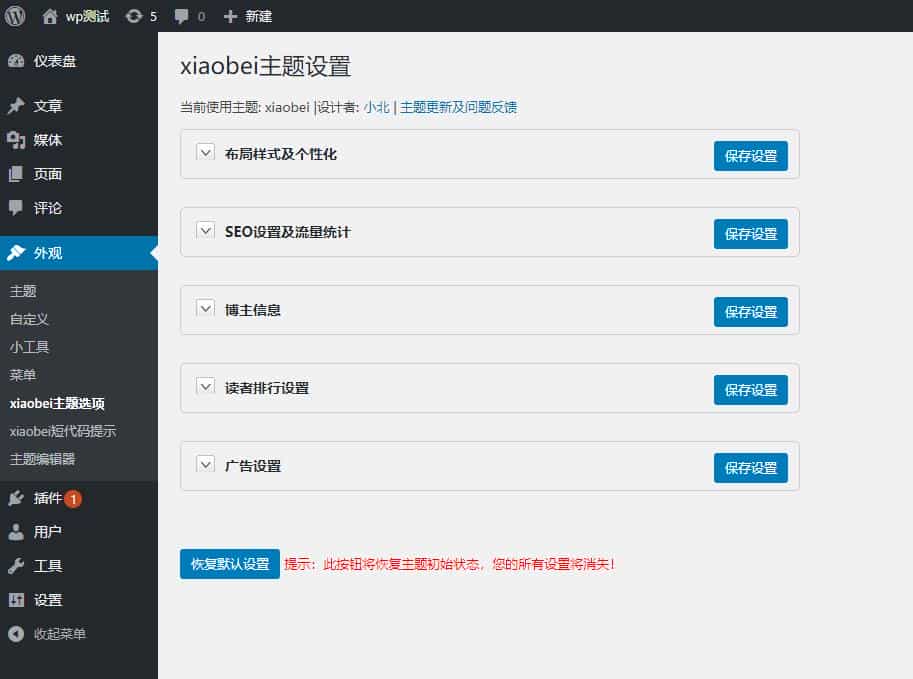The width and height of the screenshot is (913, 679).
Task: Click the SEO设置及流量统计 section title
Action: pos(288,232)
